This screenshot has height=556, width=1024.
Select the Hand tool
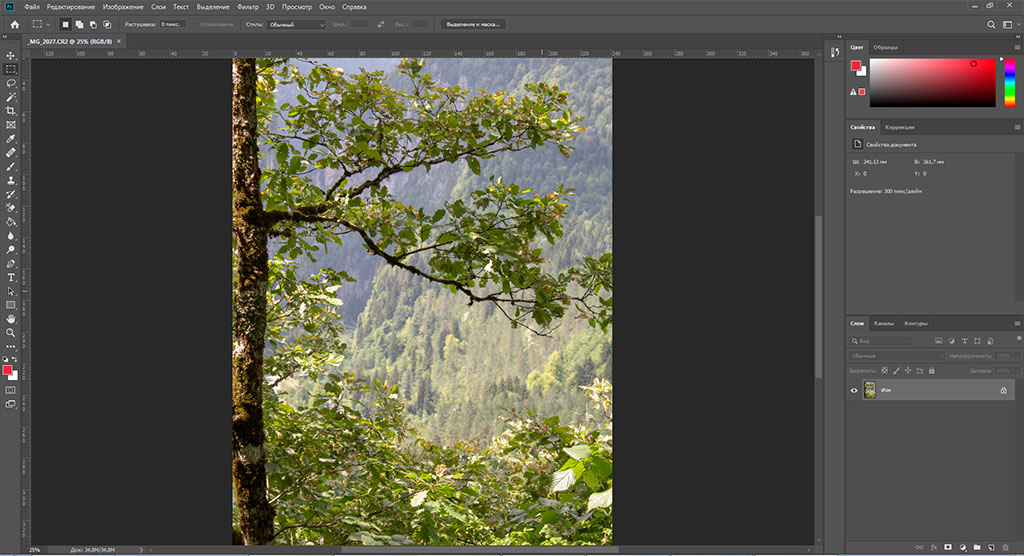[x=11, y=318]
